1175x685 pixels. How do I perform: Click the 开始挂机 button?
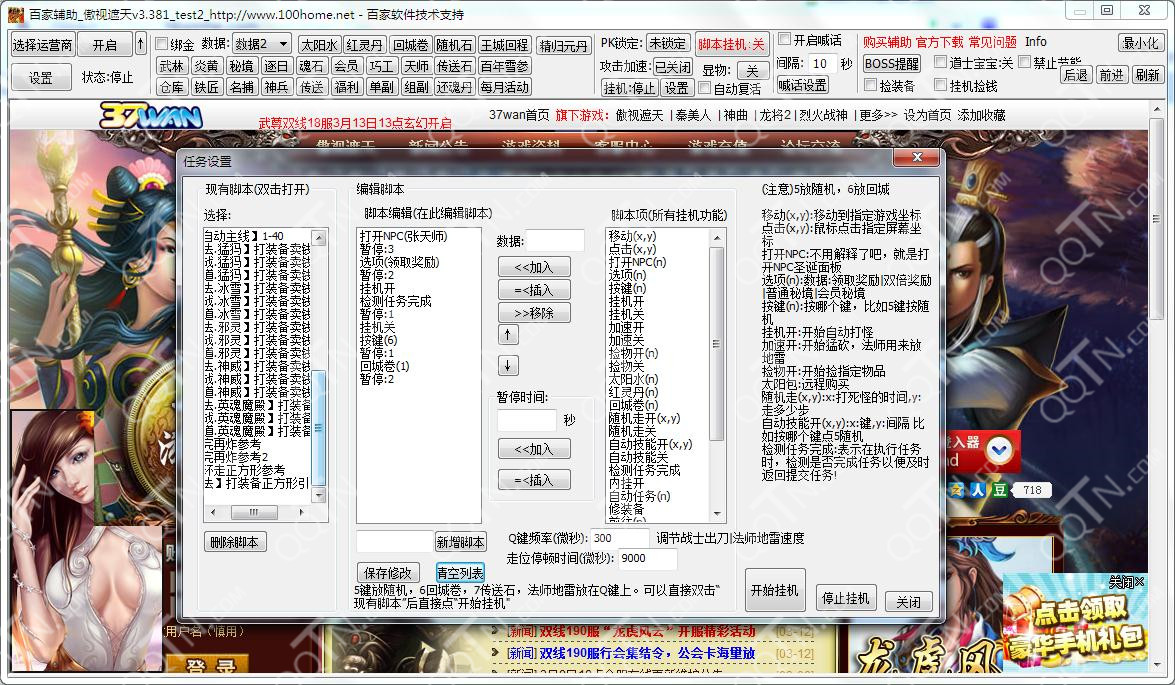(775, 591)
